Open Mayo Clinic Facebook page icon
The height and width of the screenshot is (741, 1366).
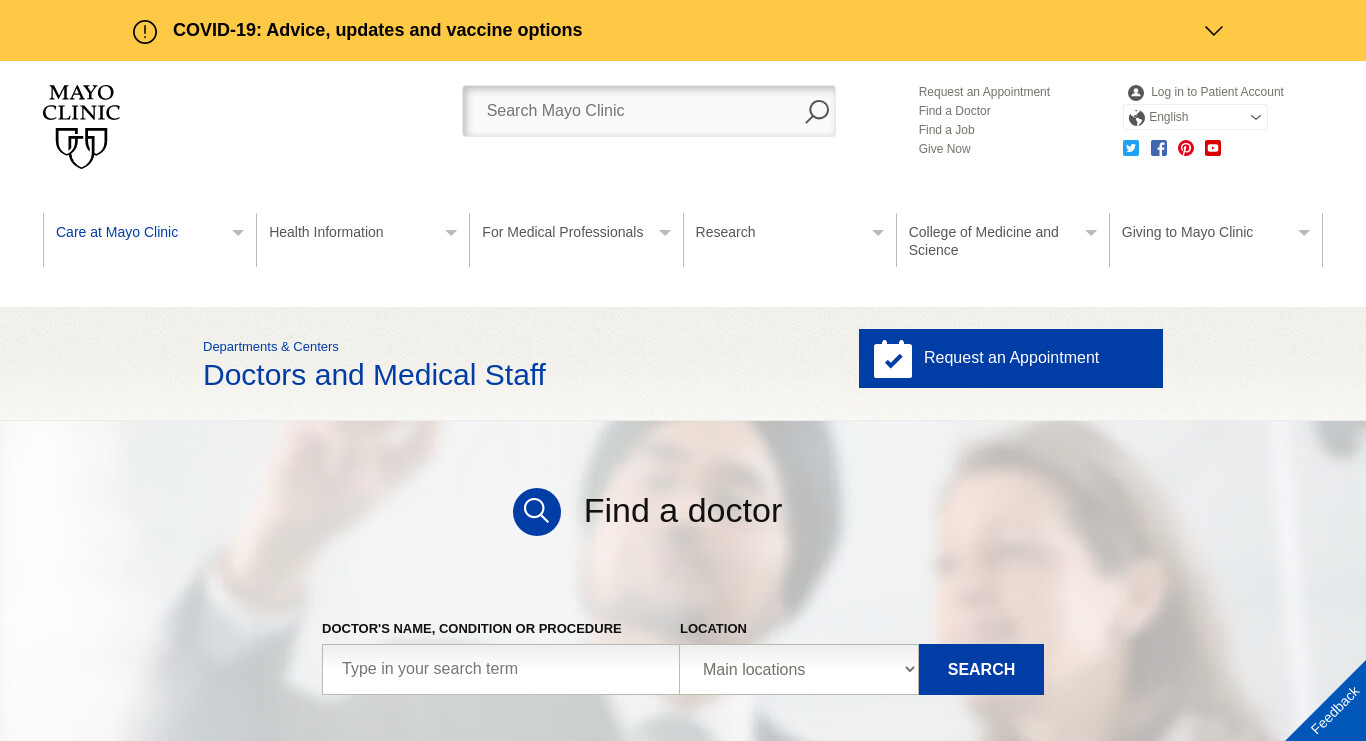pos(1159,148)
